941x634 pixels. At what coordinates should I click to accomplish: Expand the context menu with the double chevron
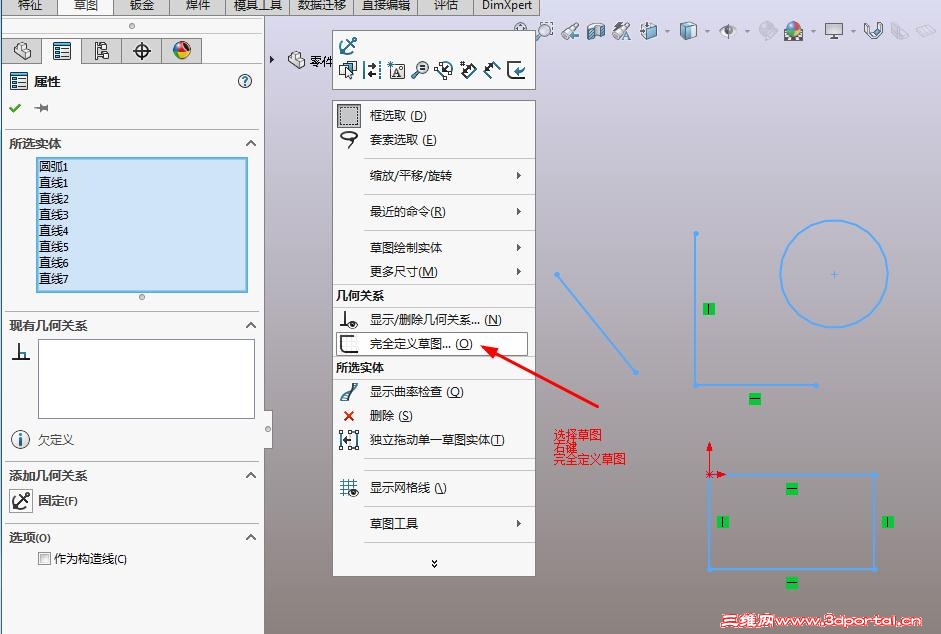point(434,563)
